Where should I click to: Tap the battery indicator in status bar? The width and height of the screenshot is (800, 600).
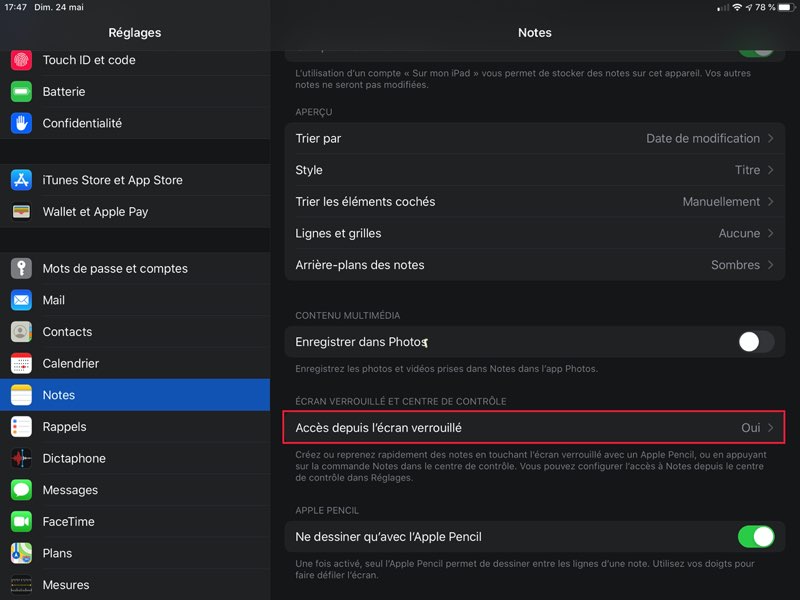click(782, 8)
